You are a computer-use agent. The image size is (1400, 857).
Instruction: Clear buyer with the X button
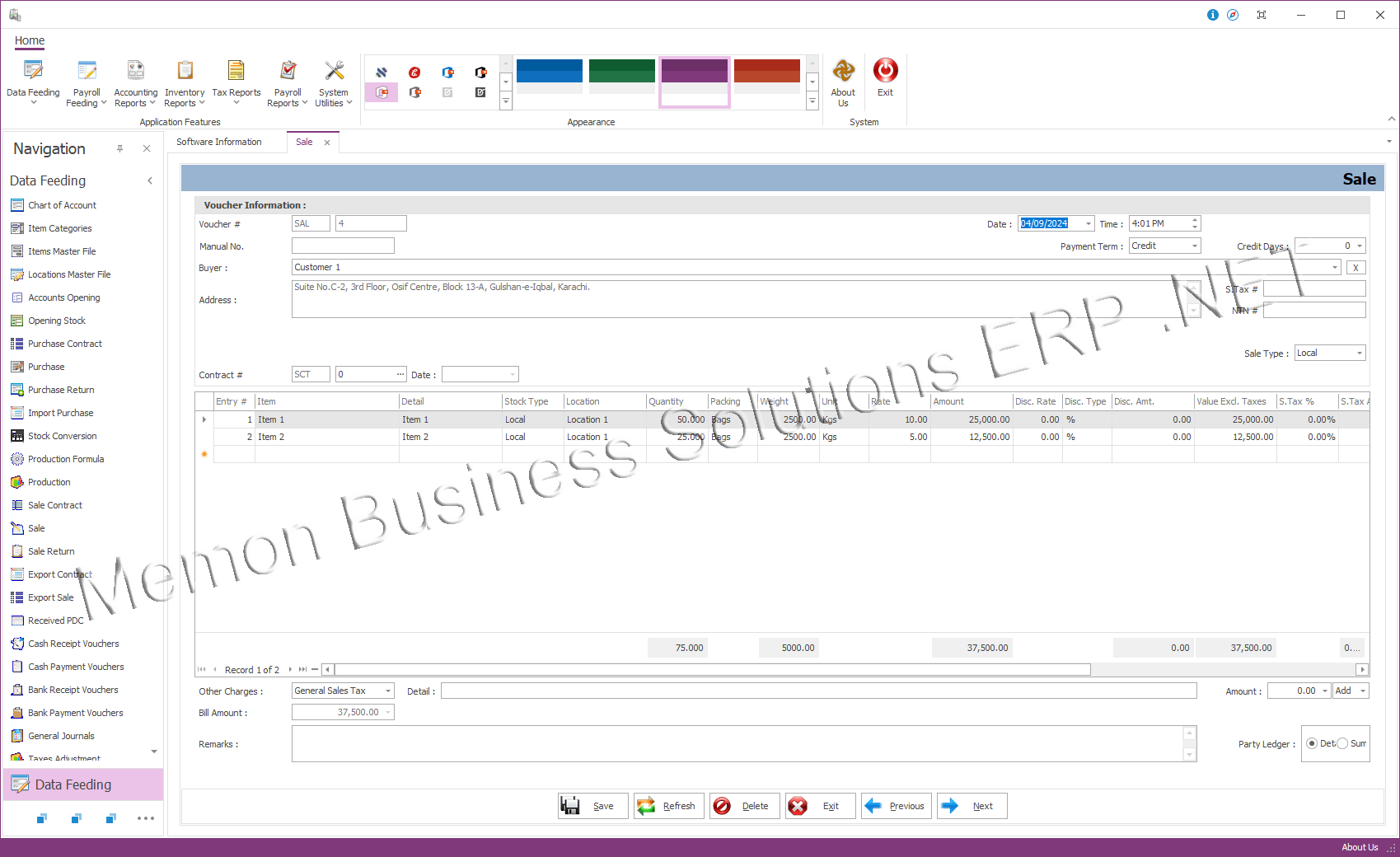pyautogui.click(x=1356, y=267)
